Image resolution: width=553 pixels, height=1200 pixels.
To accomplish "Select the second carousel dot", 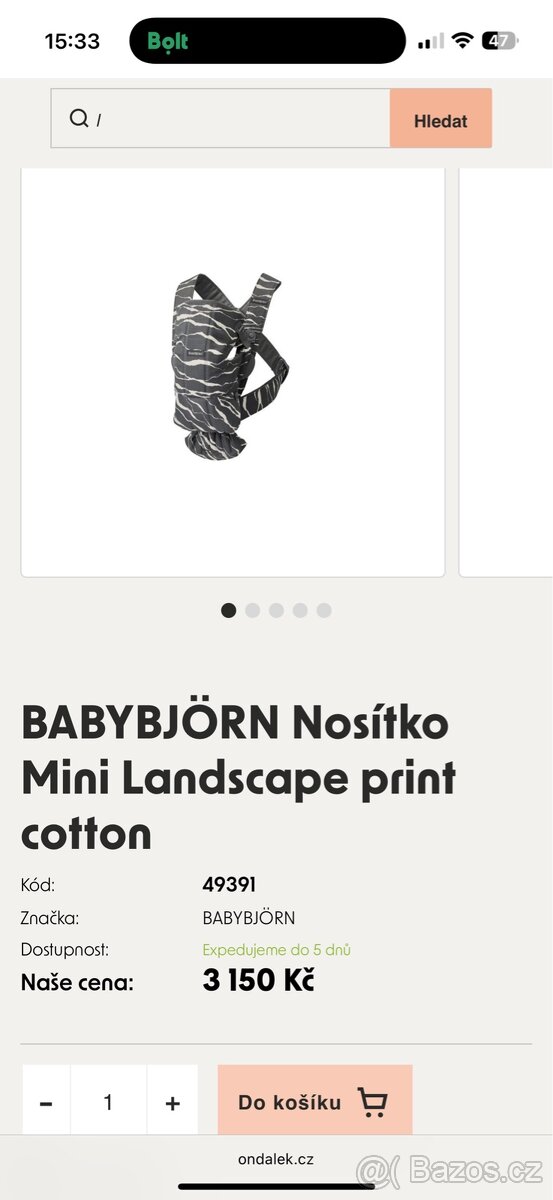I will 252,610.
